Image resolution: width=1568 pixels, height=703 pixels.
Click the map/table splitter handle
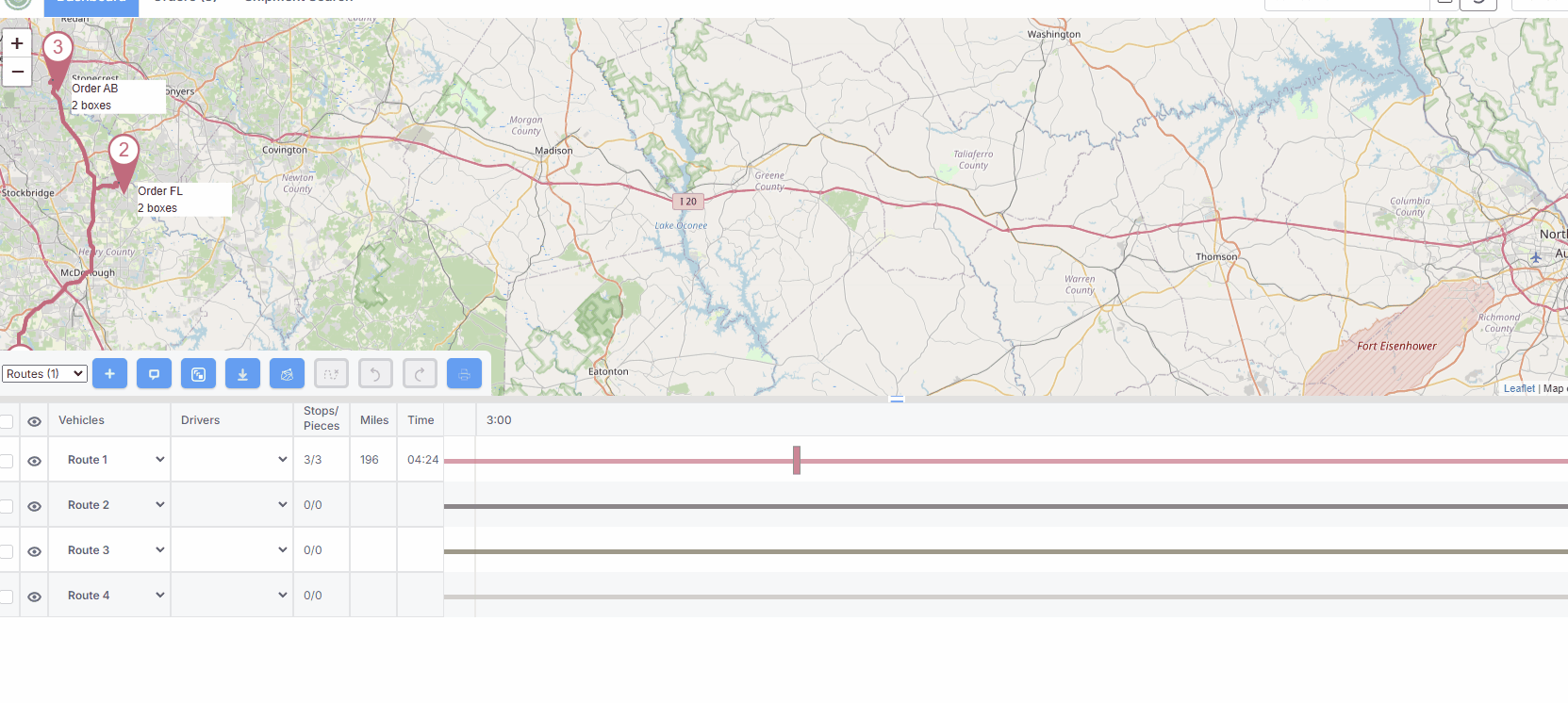point(897,400)
